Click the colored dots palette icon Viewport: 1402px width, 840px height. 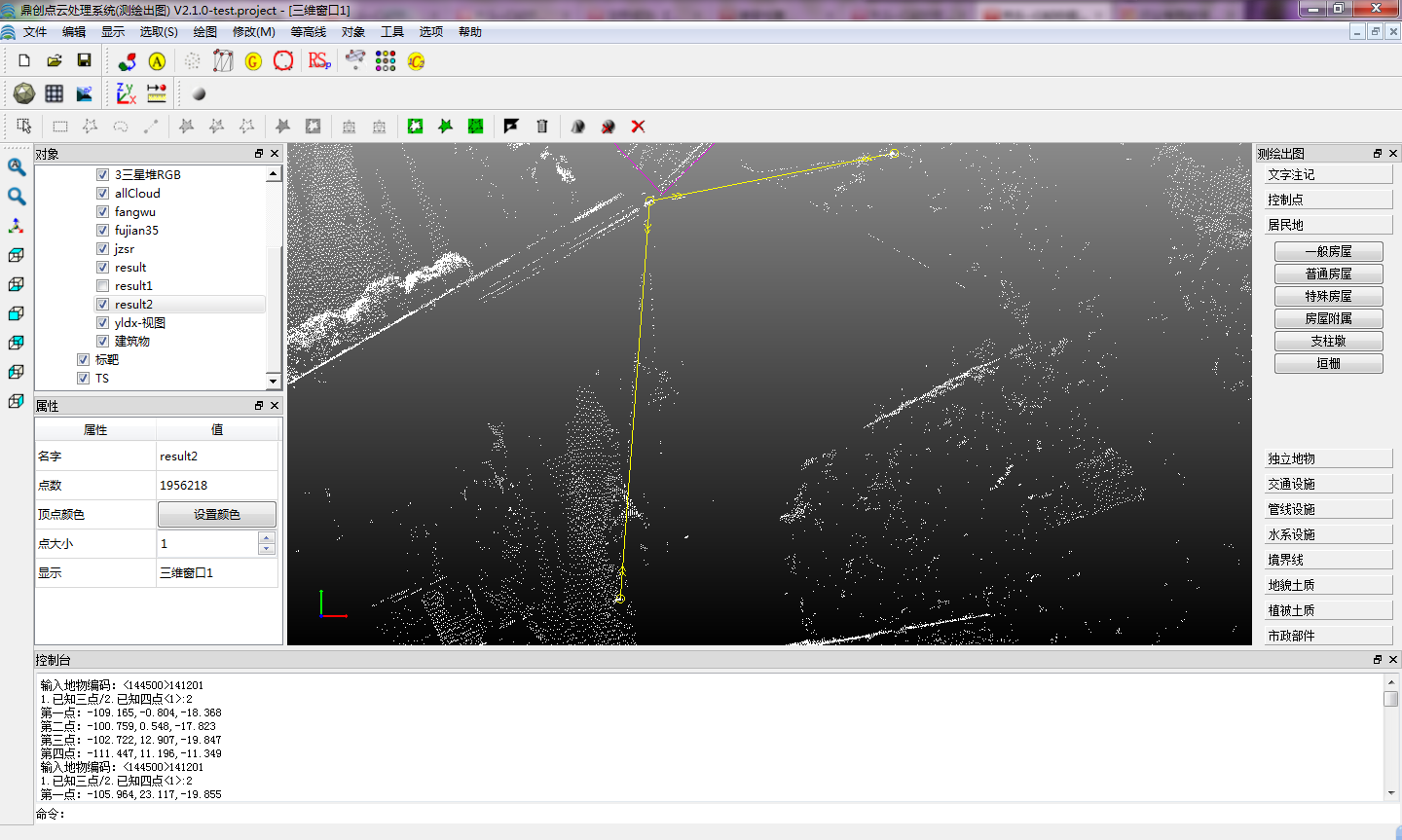coord(386,60)
